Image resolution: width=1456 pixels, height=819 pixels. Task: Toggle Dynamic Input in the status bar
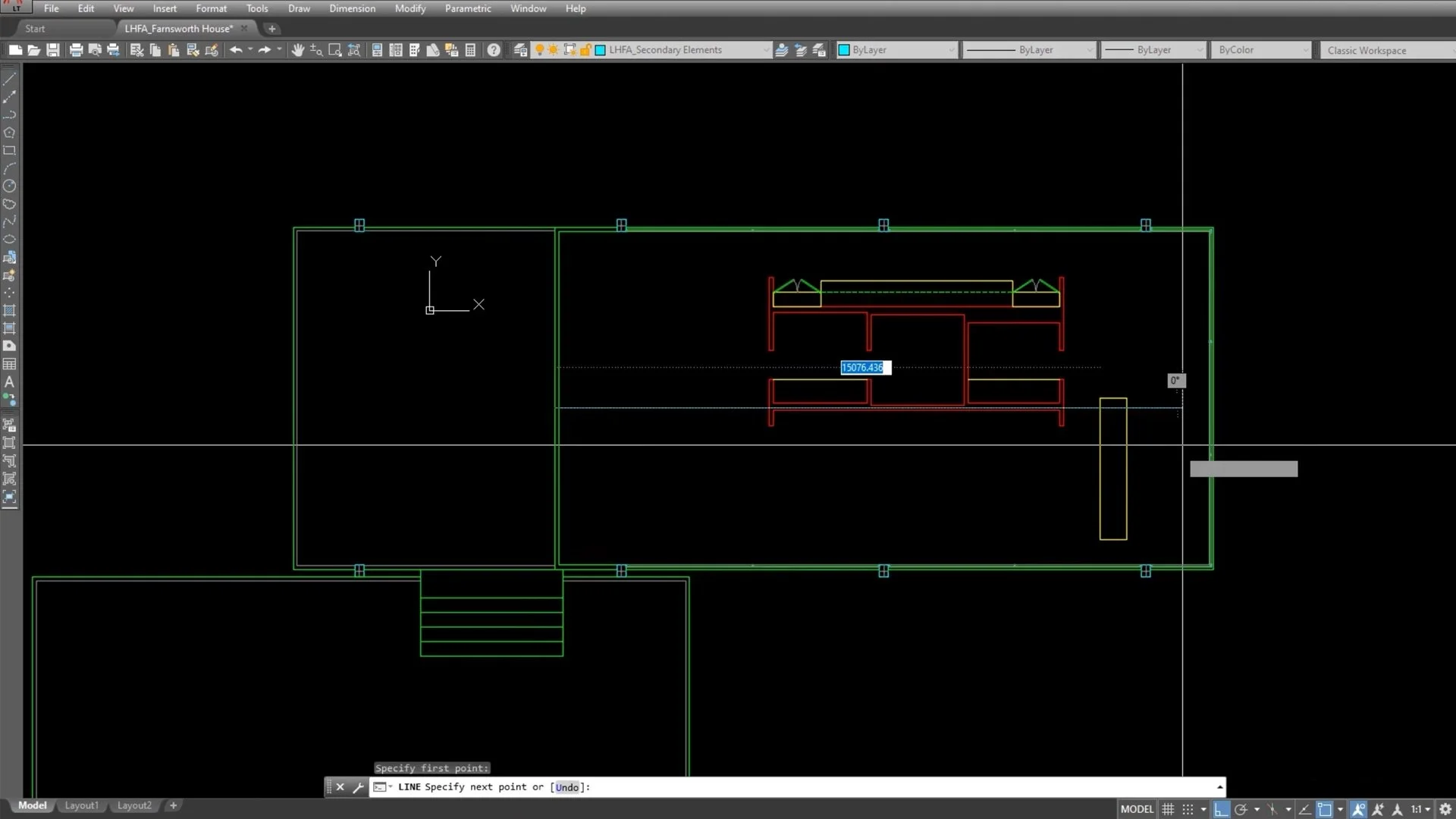[1325, 809]
